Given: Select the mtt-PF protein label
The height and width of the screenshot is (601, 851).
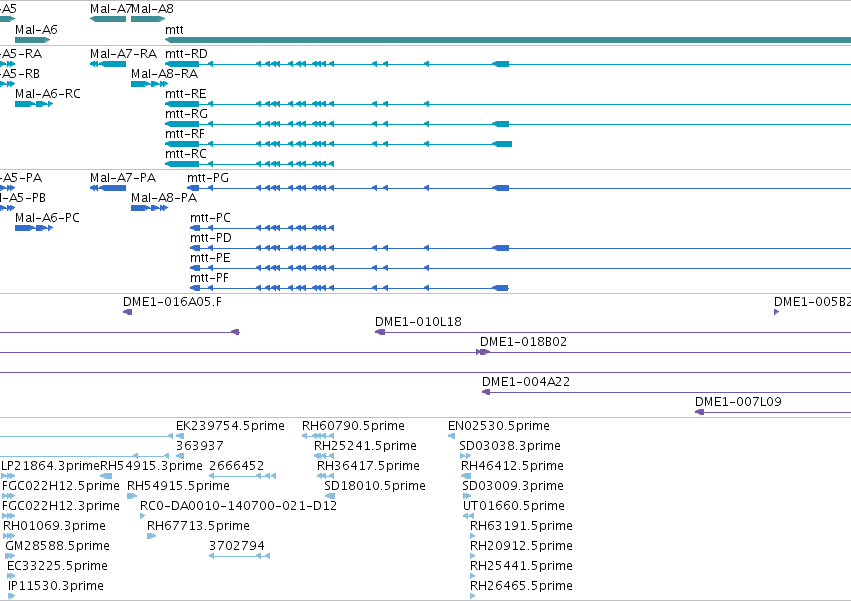Looking at the screenshot, I should coord(209,279).
